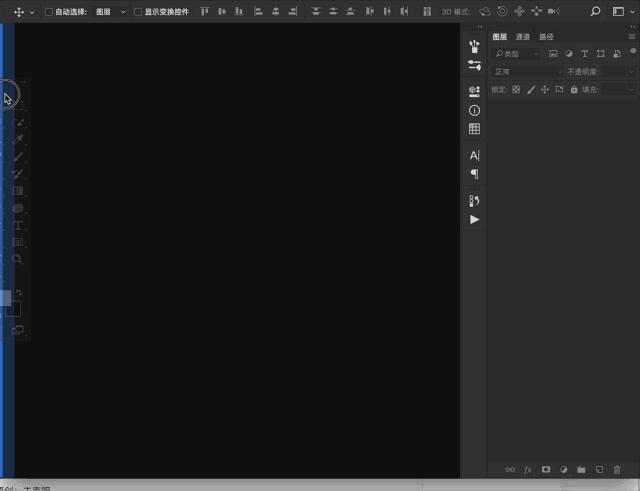Switch to the 图层 tab
Image resolution: width=640 pixels, height=491 pixels.
coord(499,37)
